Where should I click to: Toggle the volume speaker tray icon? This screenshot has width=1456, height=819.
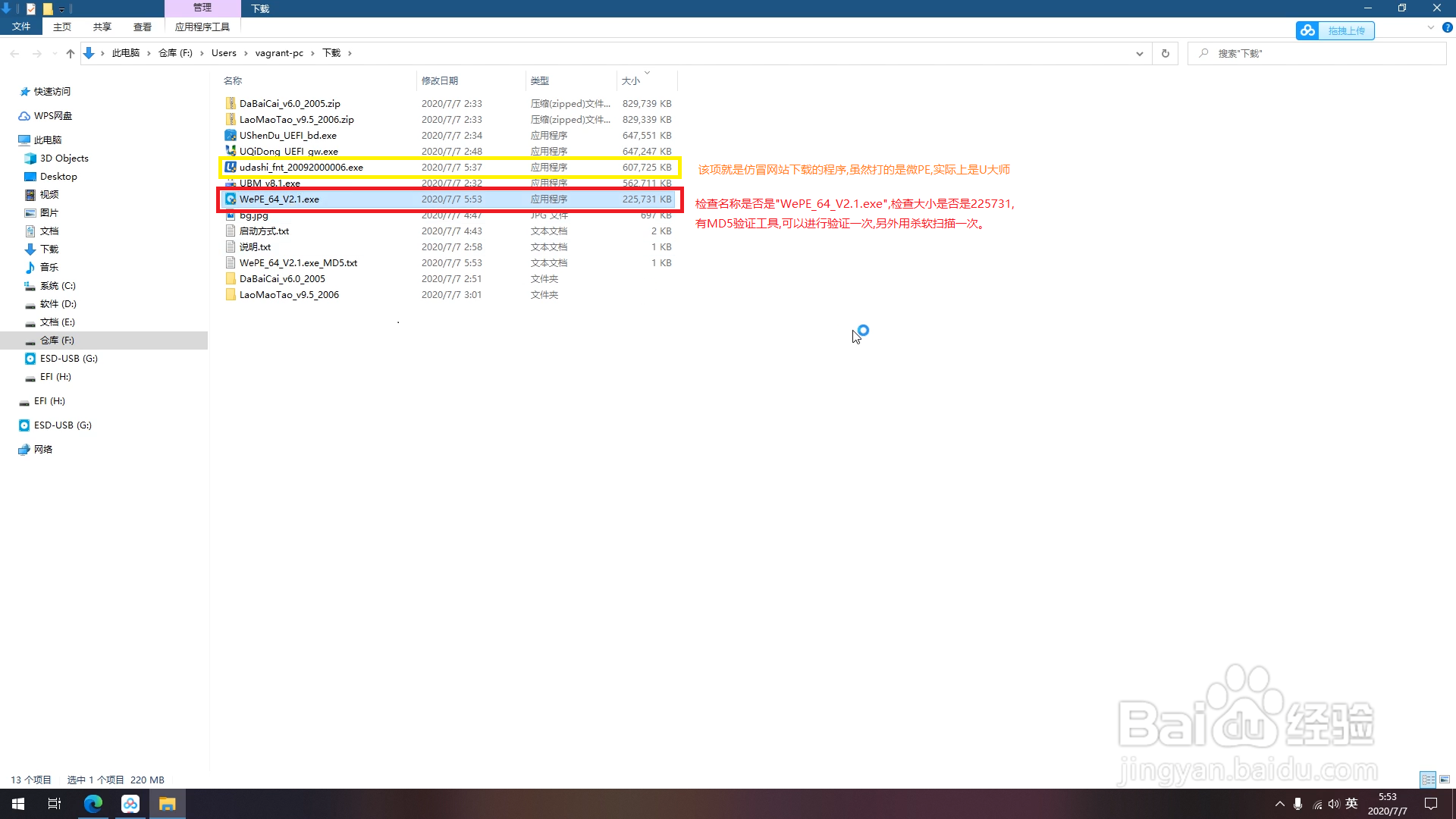coord(1334,804)
